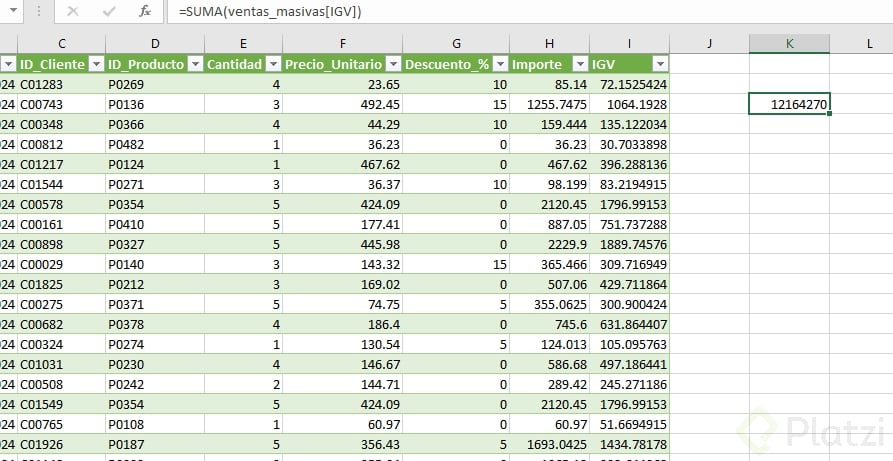This screenshot has height=461, width=893.
Task: Confirm the formula with the checkmark icon
Action: [x=109, y=11]
